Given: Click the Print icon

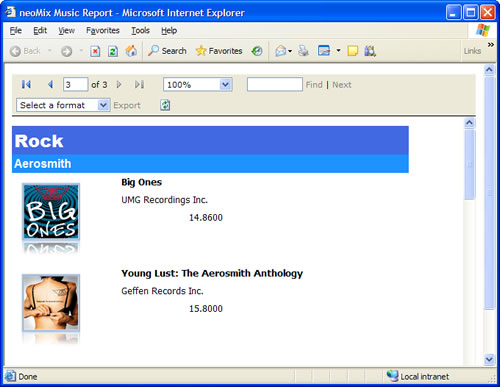Looking at the screenshot, I should coord(303,51).
